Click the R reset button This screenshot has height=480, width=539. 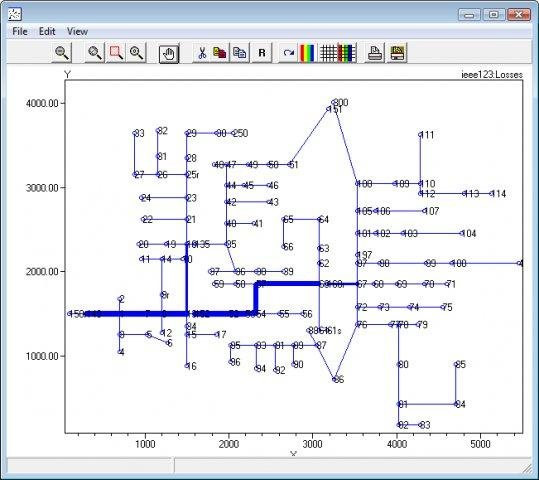(262, 53)
